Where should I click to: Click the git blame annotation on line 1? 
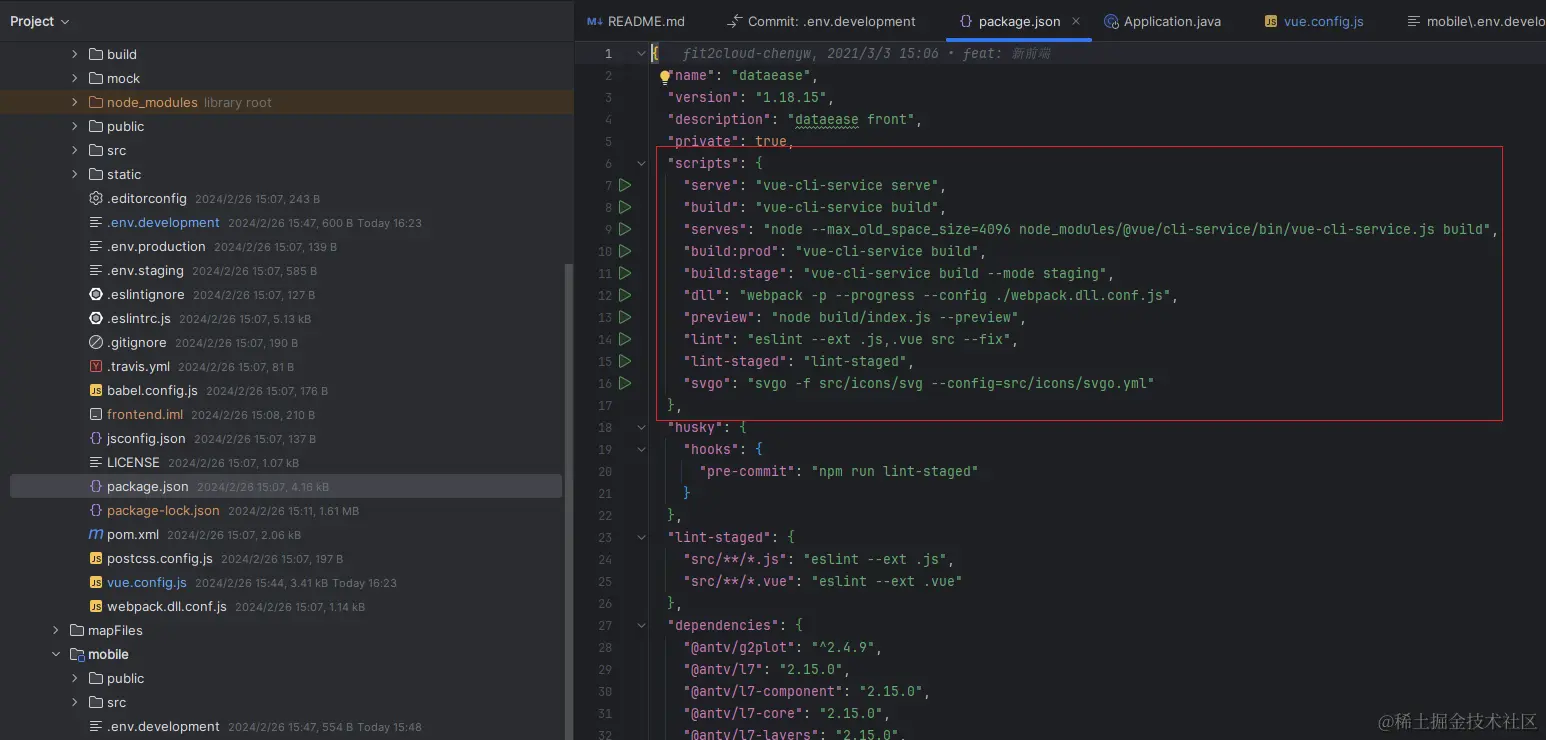(866, 53)
